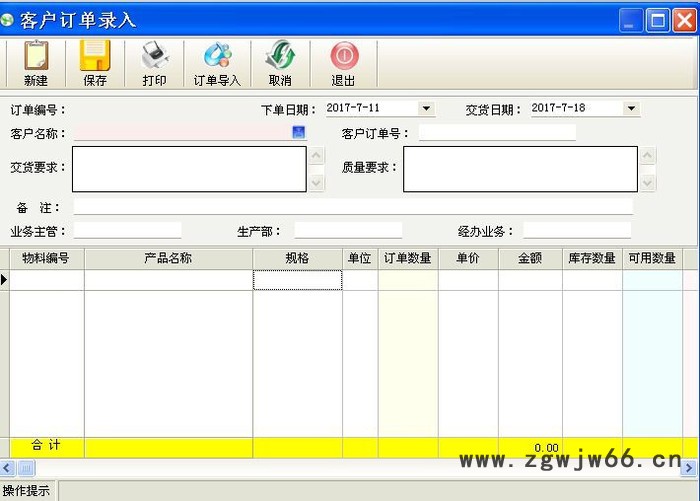
Task: Expand the 下单日期 date dropdown
Action: (426, 108)
